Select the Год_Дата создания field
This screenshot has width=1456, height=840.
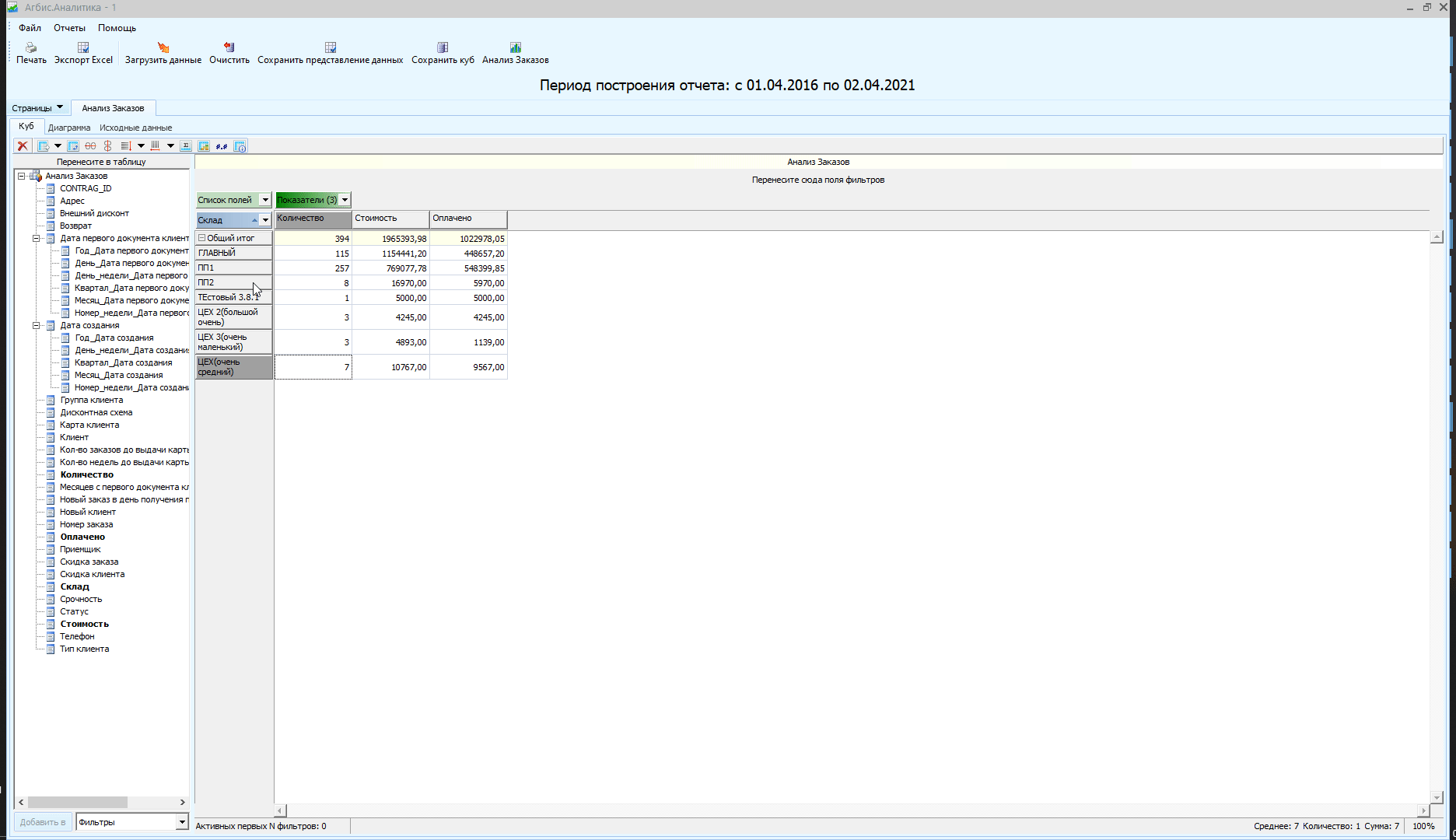114,338
